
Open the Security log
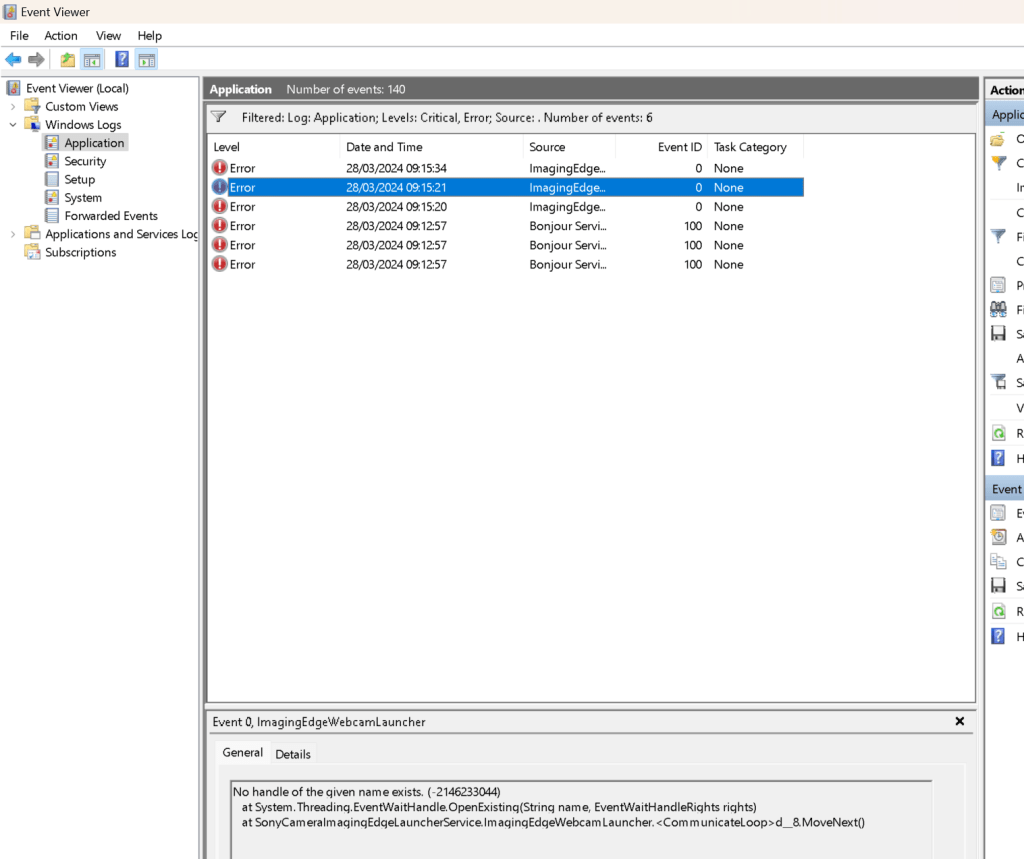[x=85, y=161]
